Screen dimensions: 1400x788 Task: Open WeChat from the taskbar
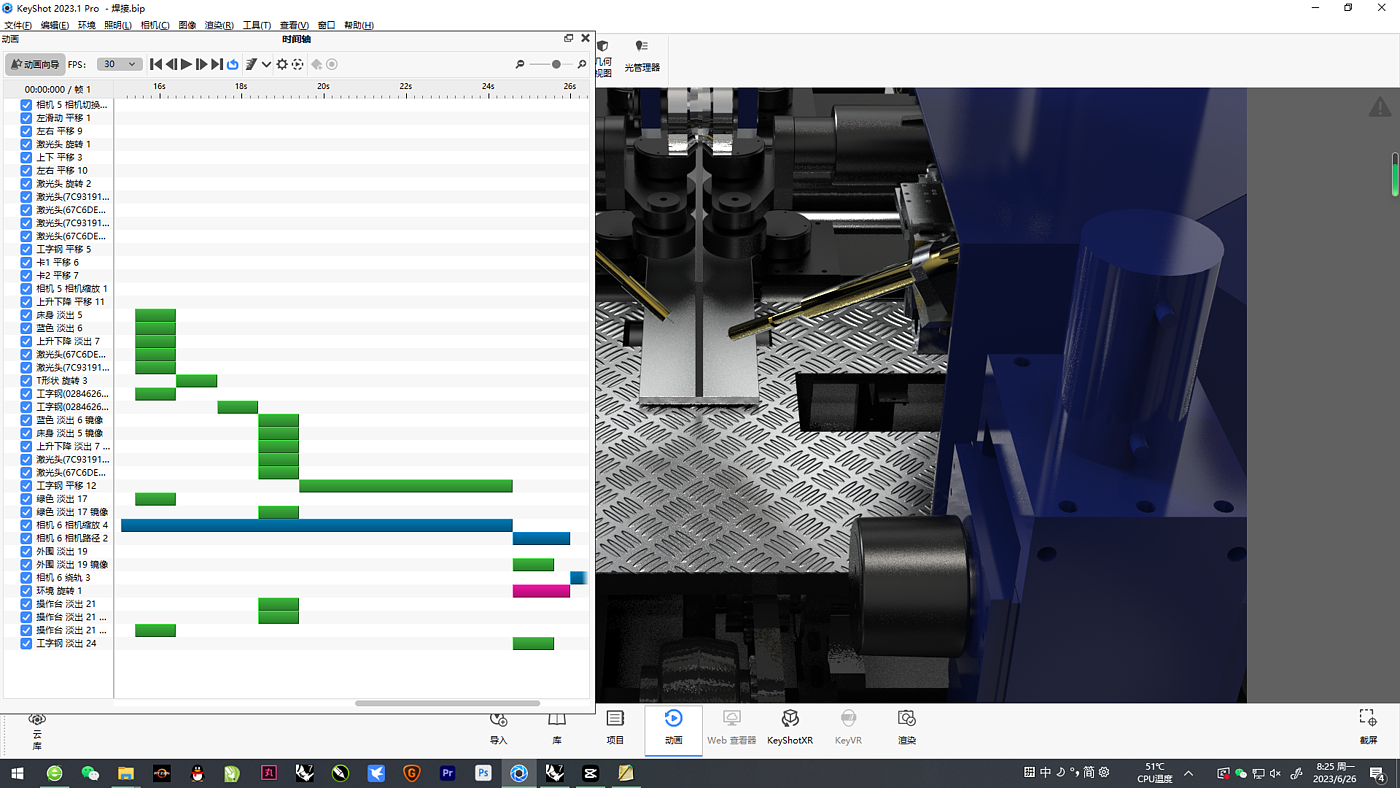90,773
